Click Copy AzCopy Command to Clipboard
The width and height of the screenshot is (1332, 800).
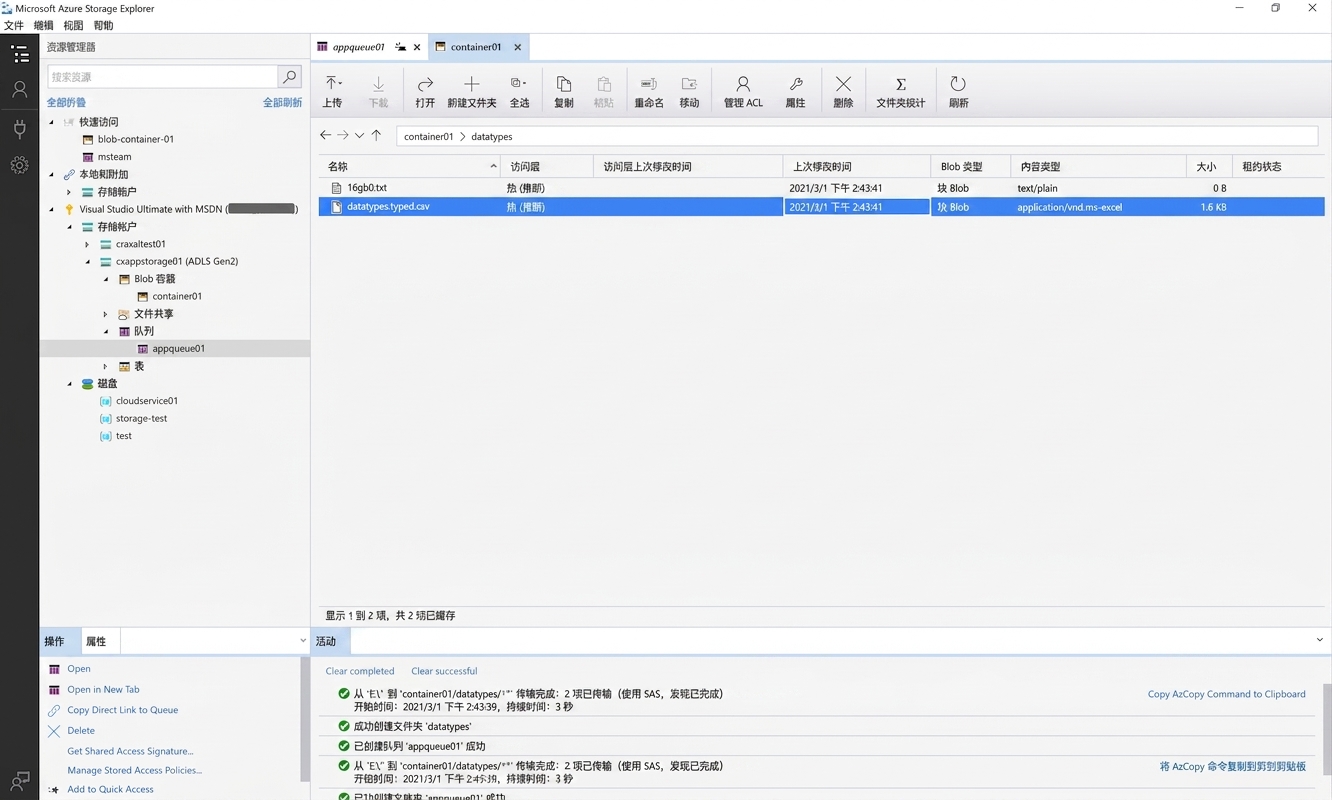click(x=1226, y=694)
